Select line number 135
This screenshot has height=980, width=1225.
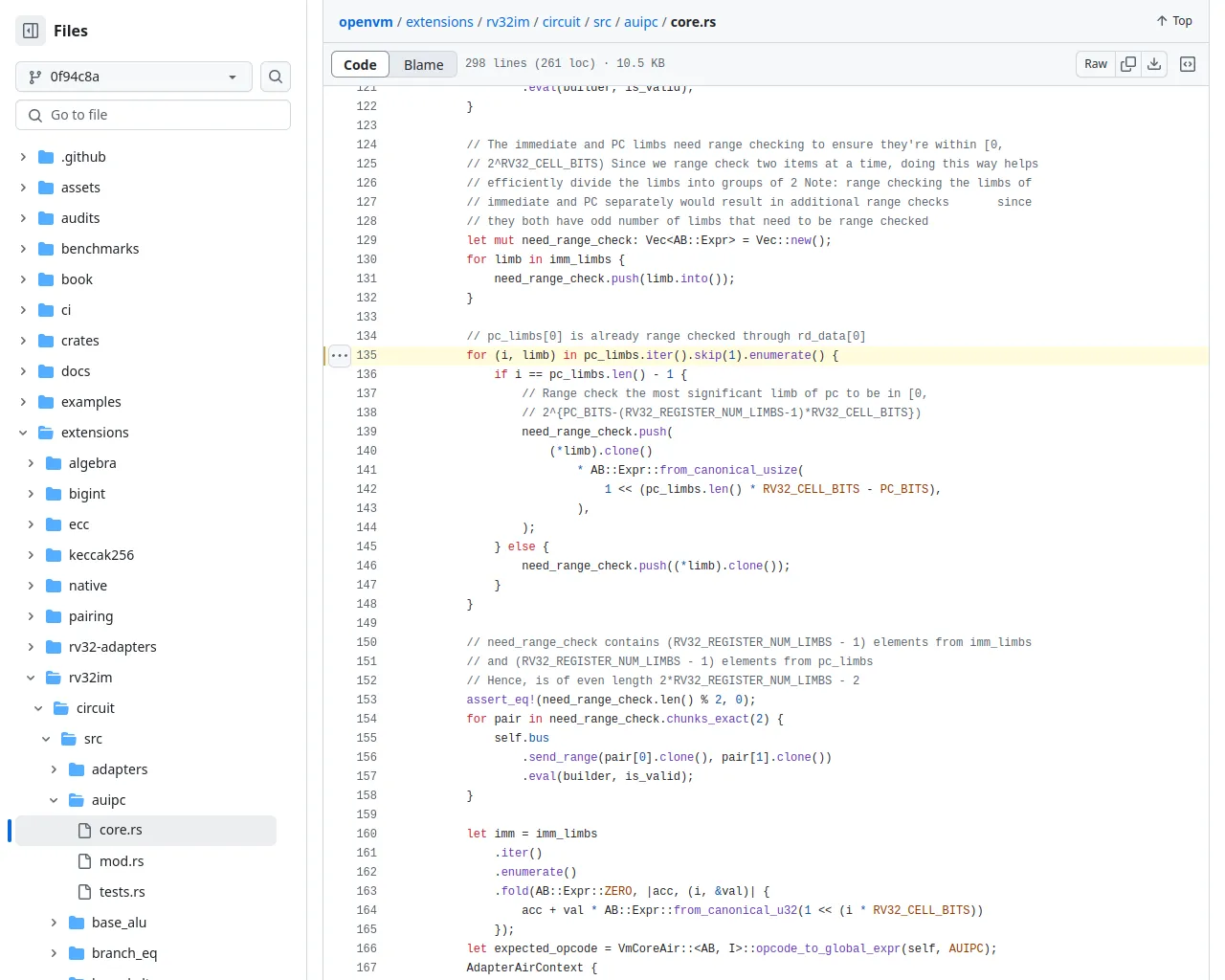[x=367, y=355]
